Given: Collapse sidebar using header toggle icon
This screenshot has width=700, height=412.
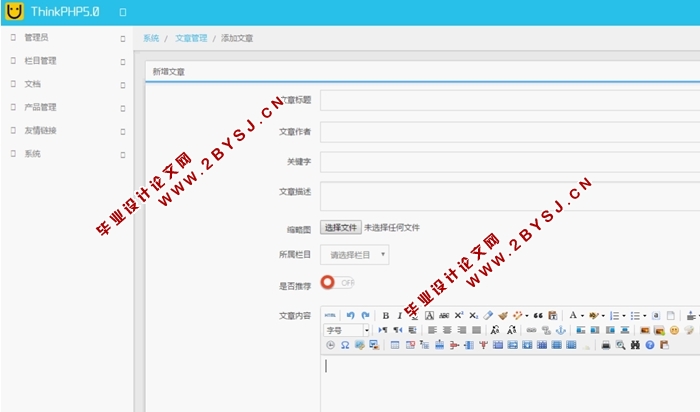Looking at the screenshot, I should 123,12.
